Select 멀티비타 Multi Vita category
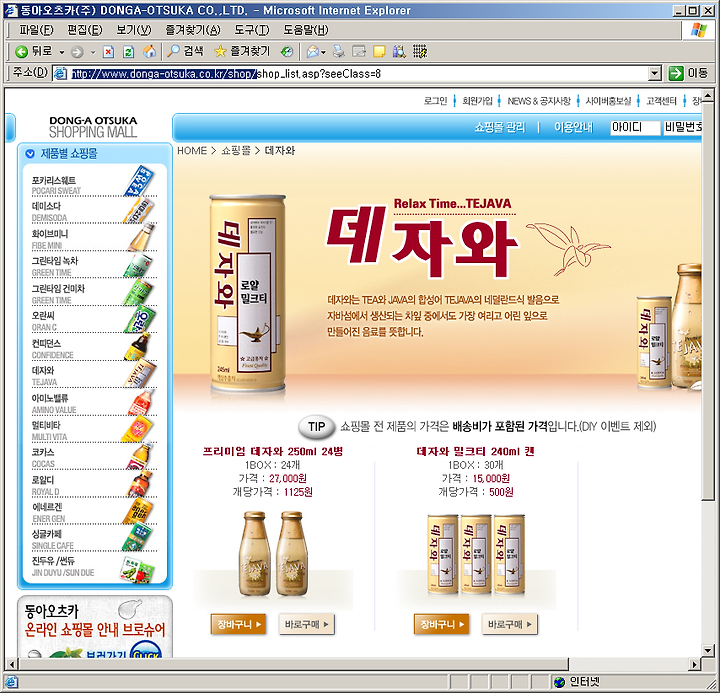720x693 pixels. pos(94,429)
